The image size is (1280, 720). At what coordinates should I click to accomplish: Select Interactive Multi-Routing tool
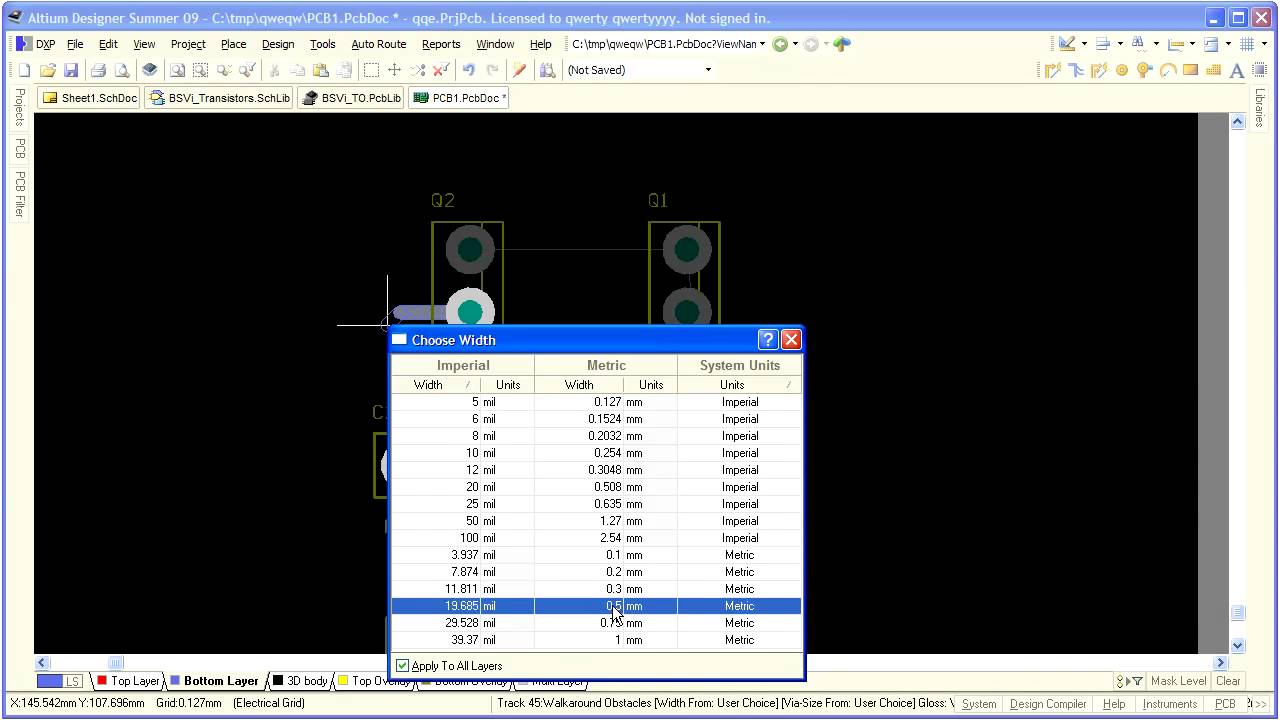pos(1076,70)
